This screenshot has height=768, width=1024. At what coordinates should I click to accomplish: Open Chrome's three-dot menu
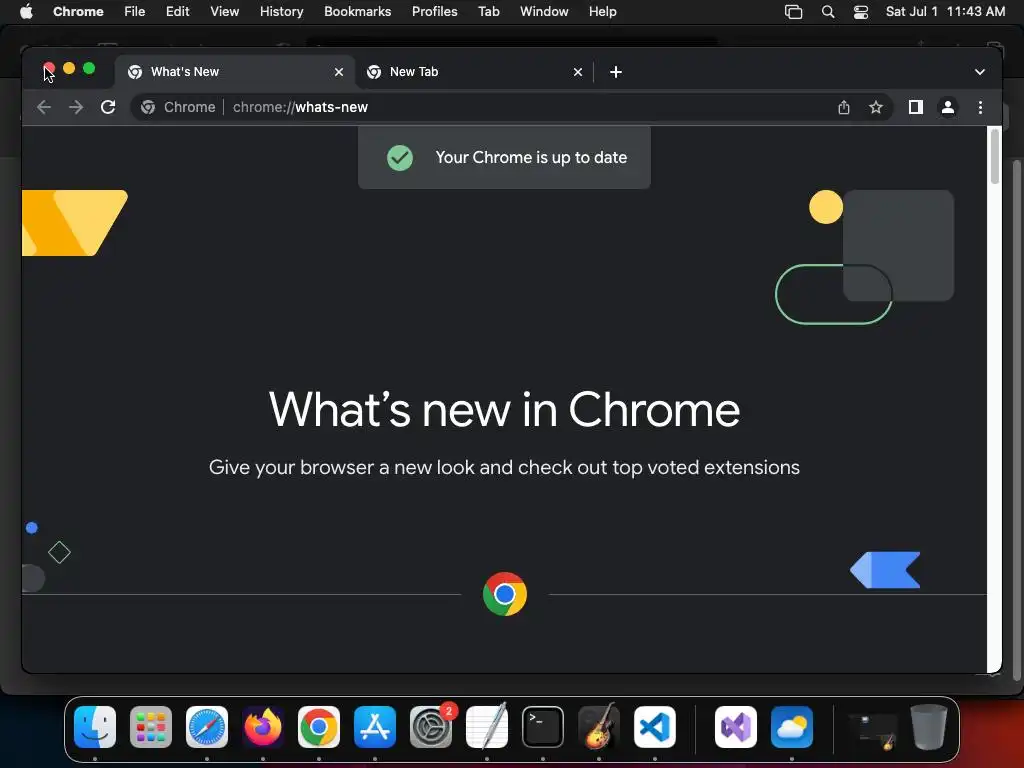click(980, 107)
